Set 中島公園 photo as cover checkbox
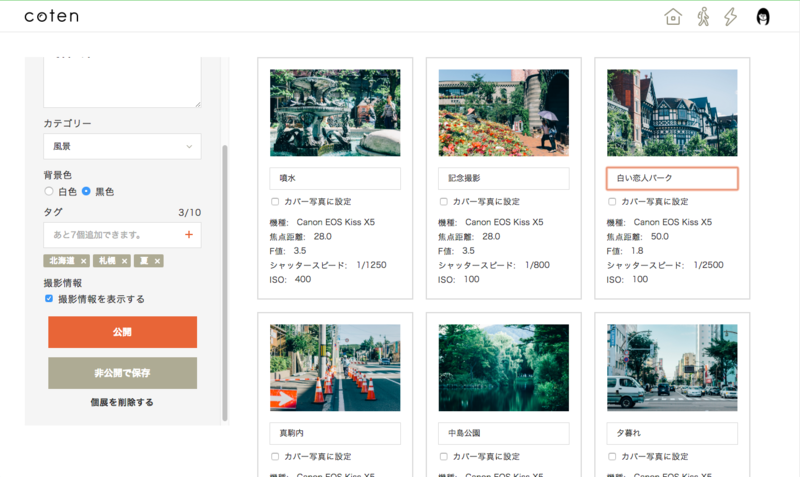The height and width of the screenshot is (477, 800). pos(443,457)
